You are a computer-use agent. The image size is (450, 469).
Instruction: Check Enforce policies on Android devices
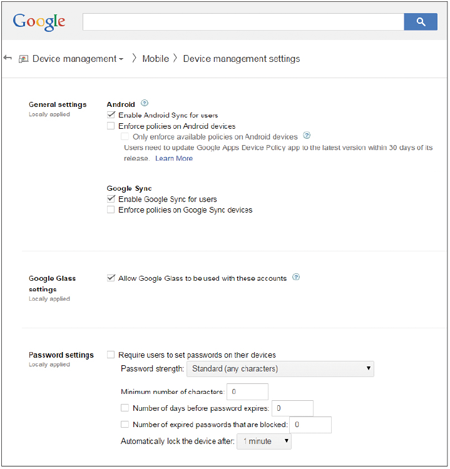click(111, 126)
